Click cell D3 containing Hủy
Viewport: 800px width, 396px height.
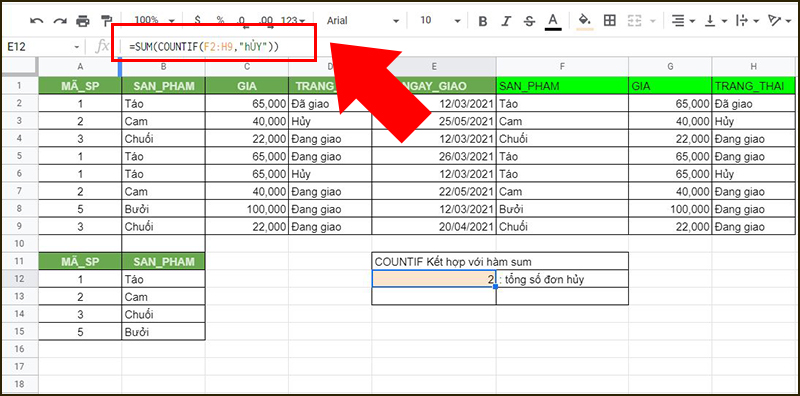click(330, 121)
